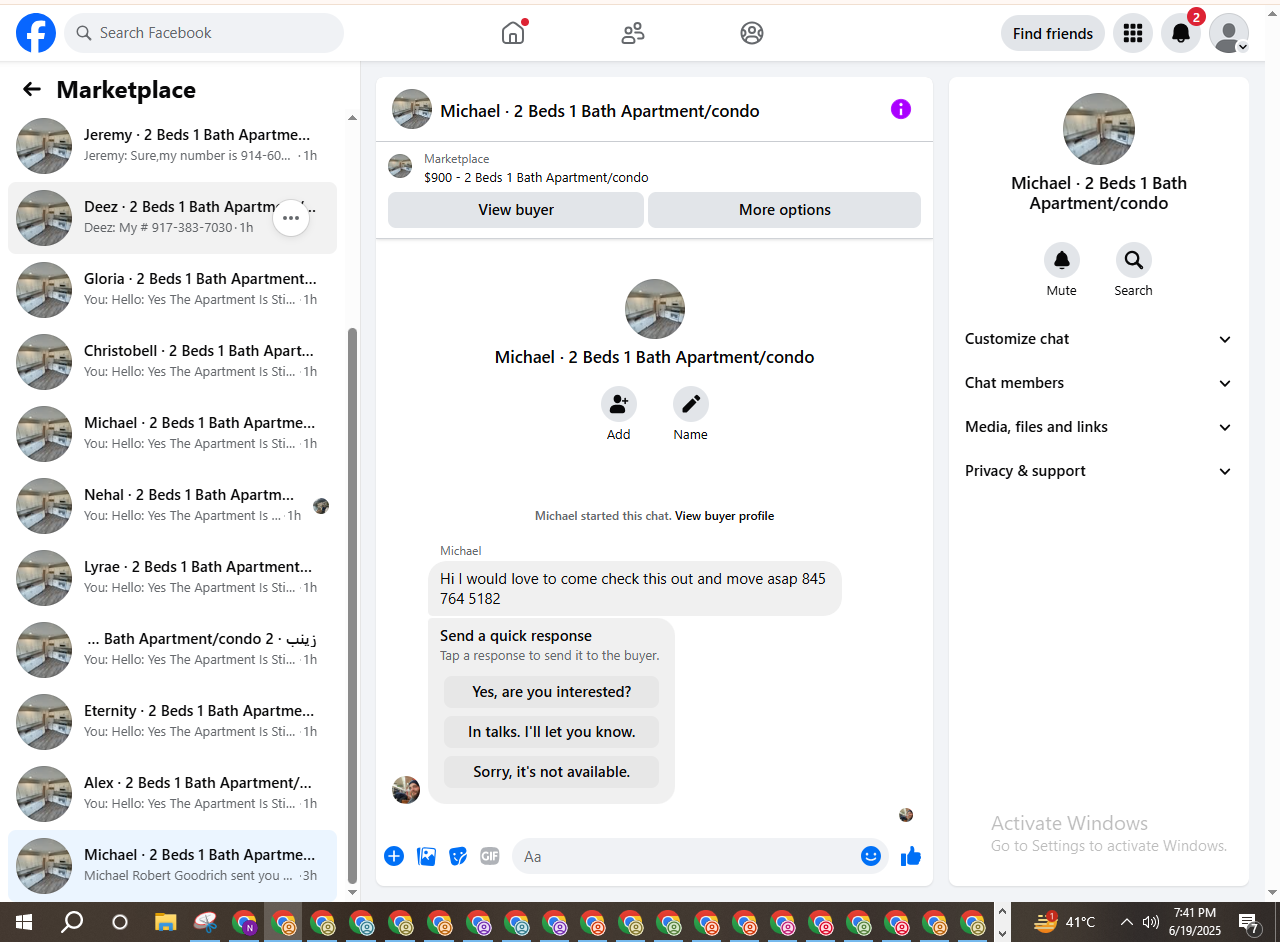Open the View buyer profile link
This screenshot has width=1280, height=942.
(725, 516)
